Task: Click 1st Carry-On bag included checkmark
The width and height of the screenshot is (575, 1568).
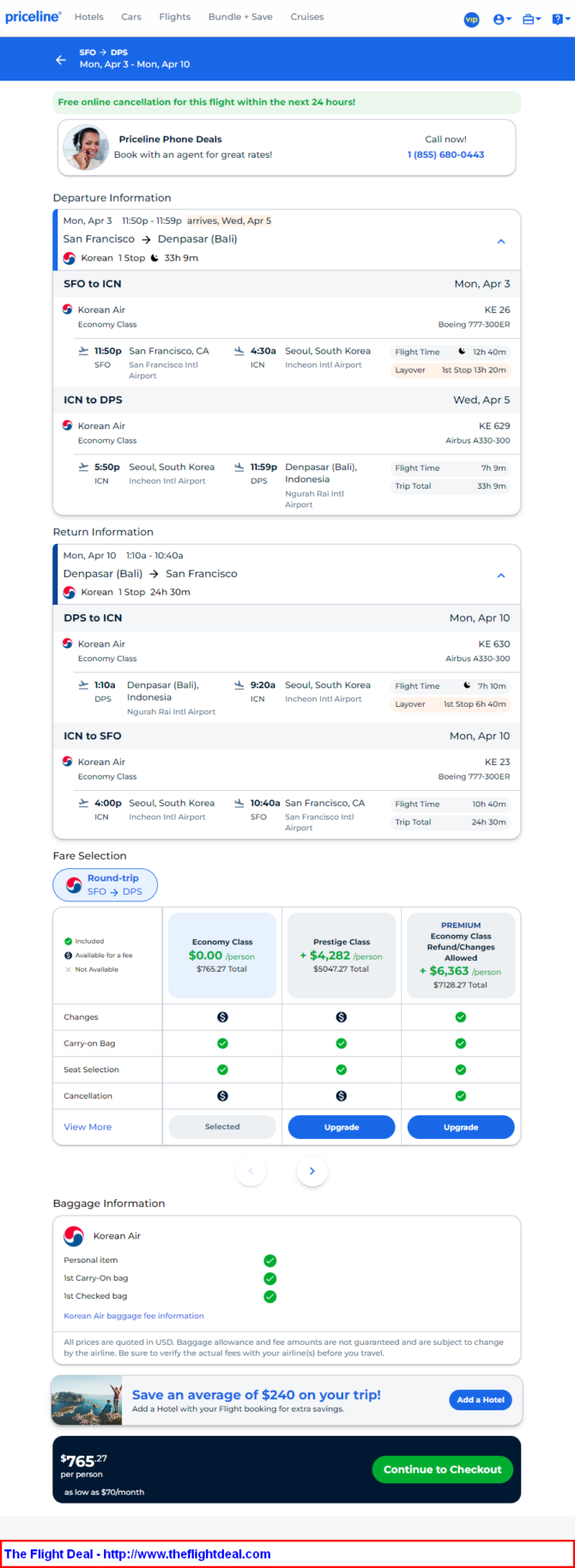Action: pos(270,1278)
